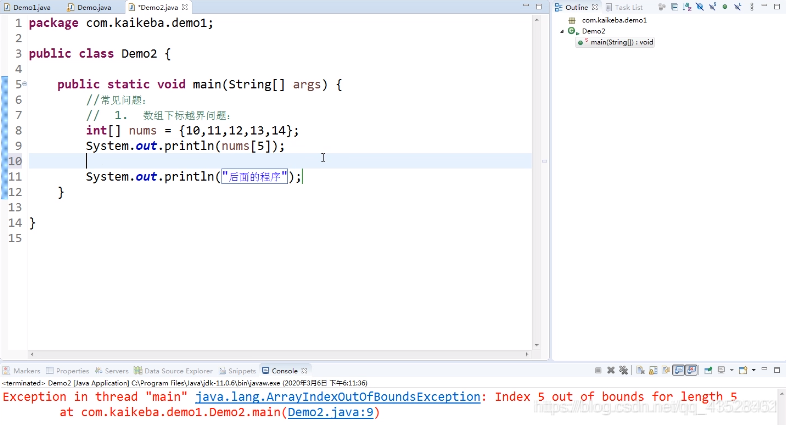Toggle Hide Local Types in Outline
The image size is (786, 425).
(737, 7)
